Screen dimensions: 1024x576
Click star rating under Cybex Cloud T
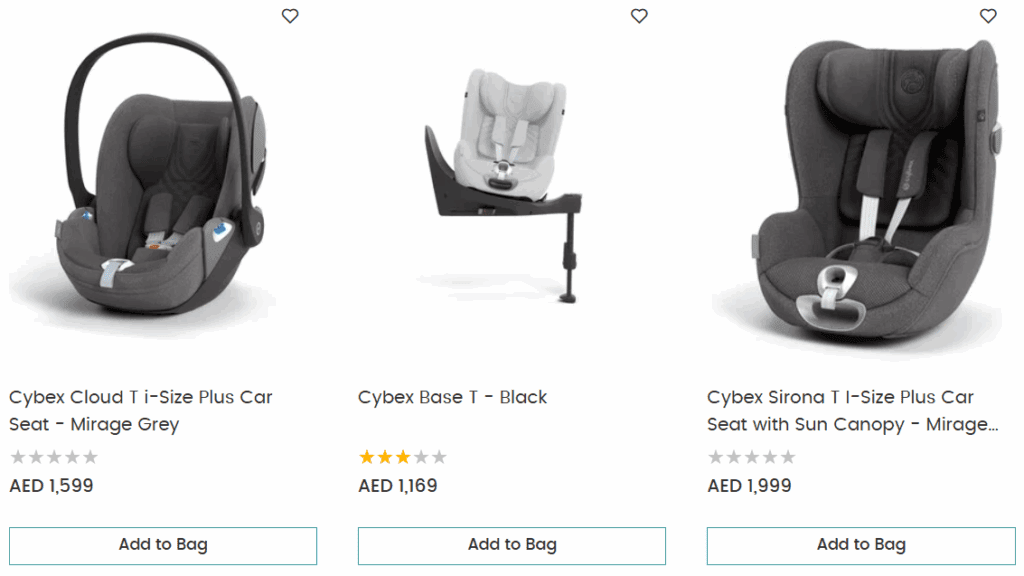[x=54, y=457]
